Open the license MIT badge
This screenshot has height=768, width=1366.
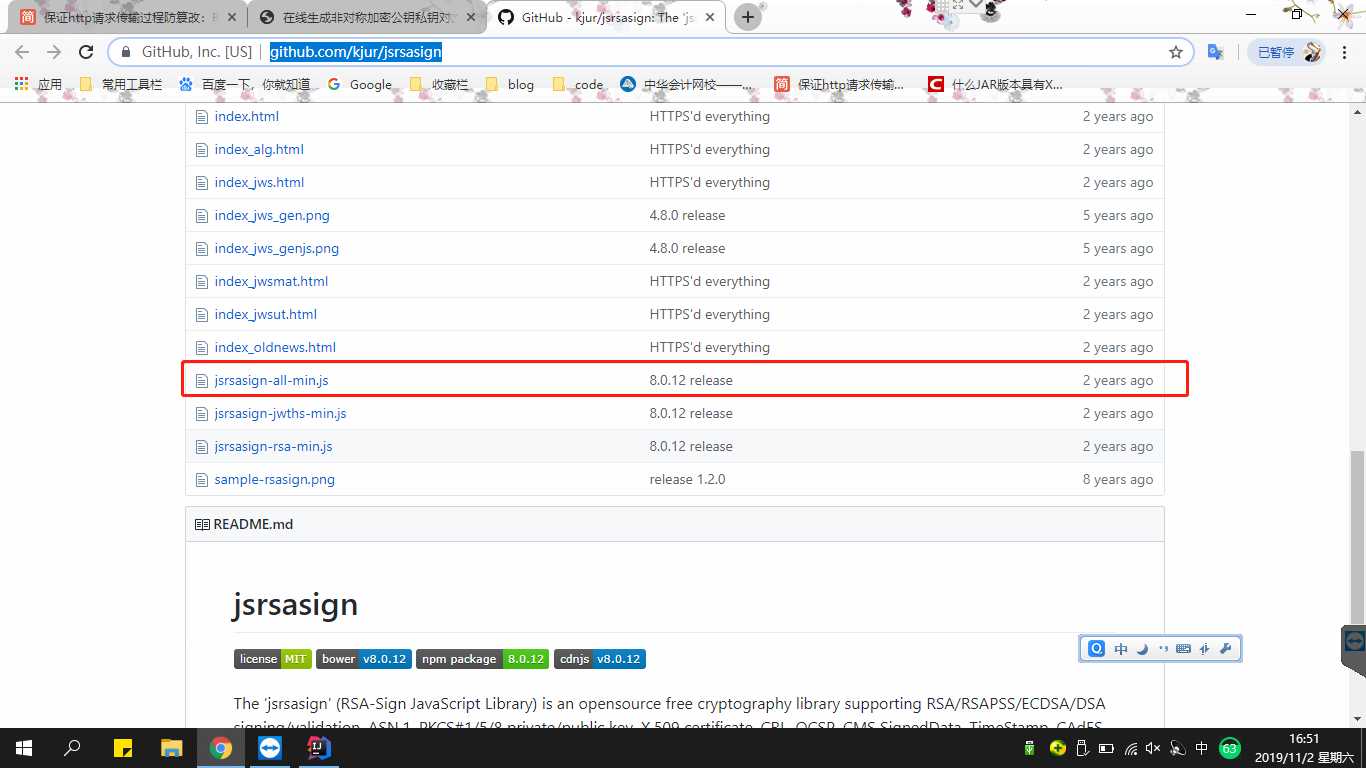[x=273, y=659]
